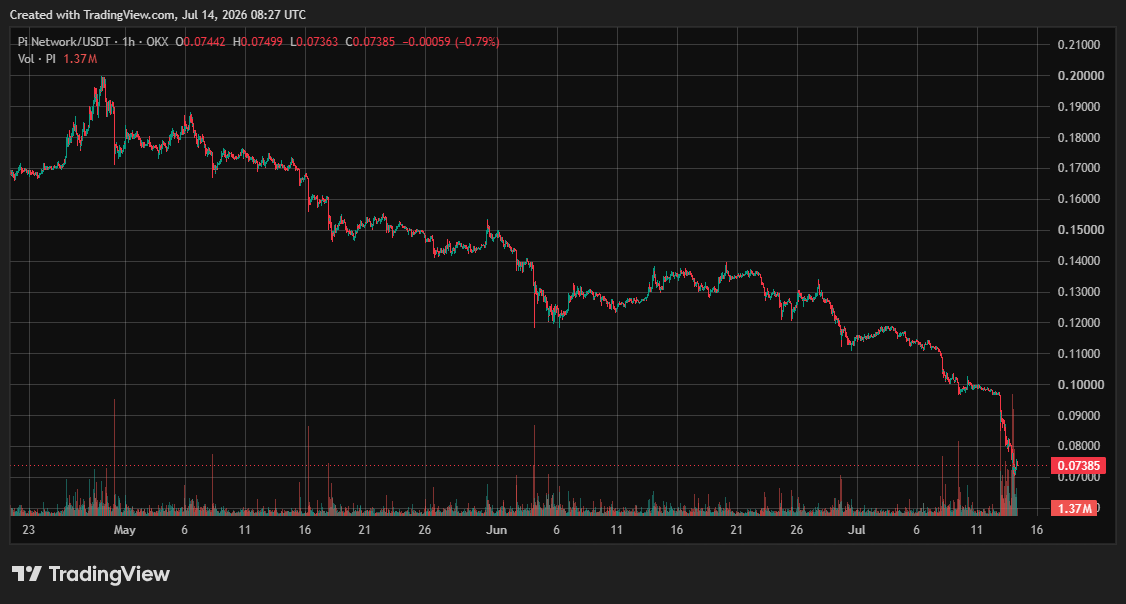Click the 0.18000 price axis label
Screen dimensions: 1126x604
(x=1079, y=137)
